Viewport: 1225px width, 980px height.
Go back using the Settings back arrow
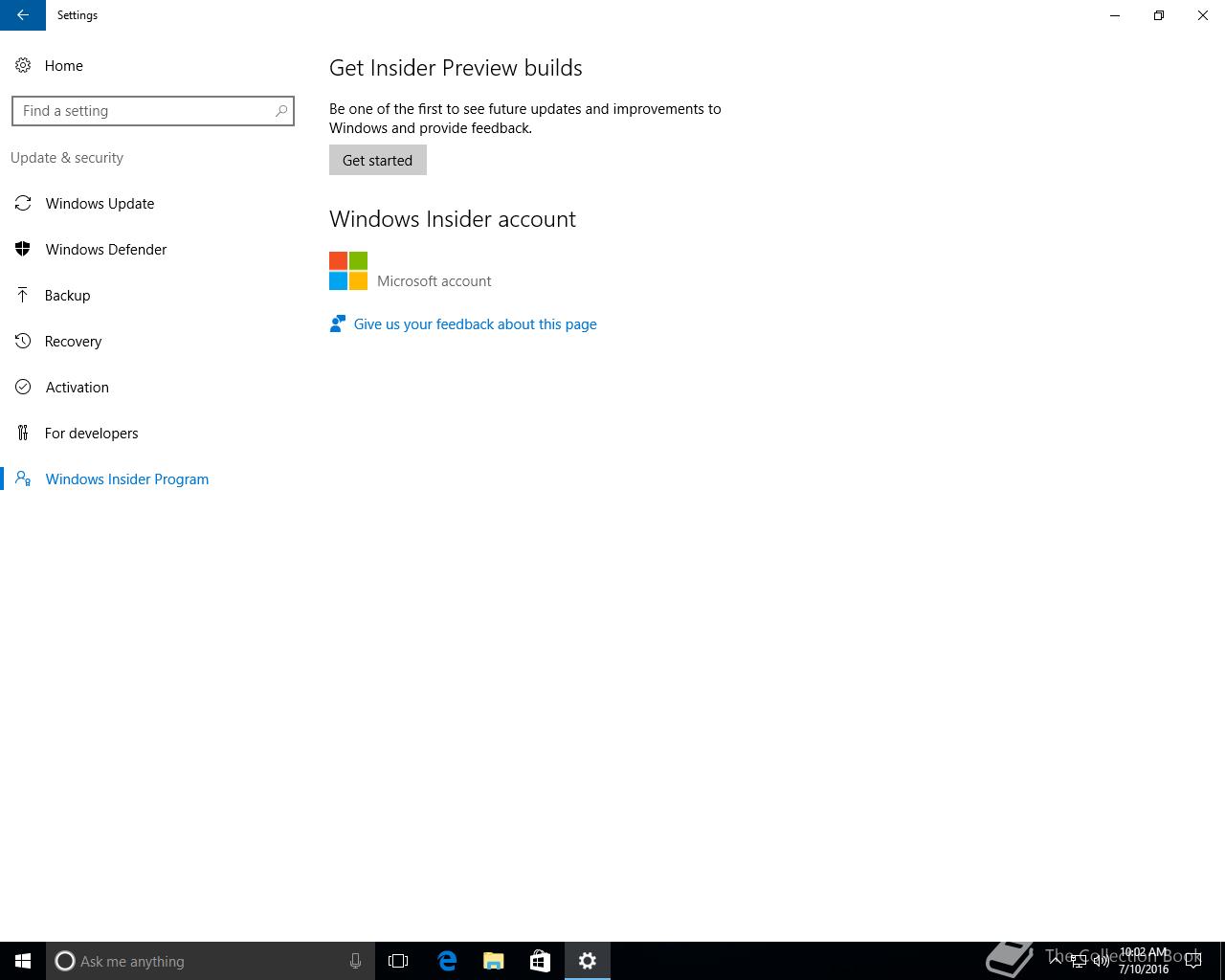click(x=23, y=15)
